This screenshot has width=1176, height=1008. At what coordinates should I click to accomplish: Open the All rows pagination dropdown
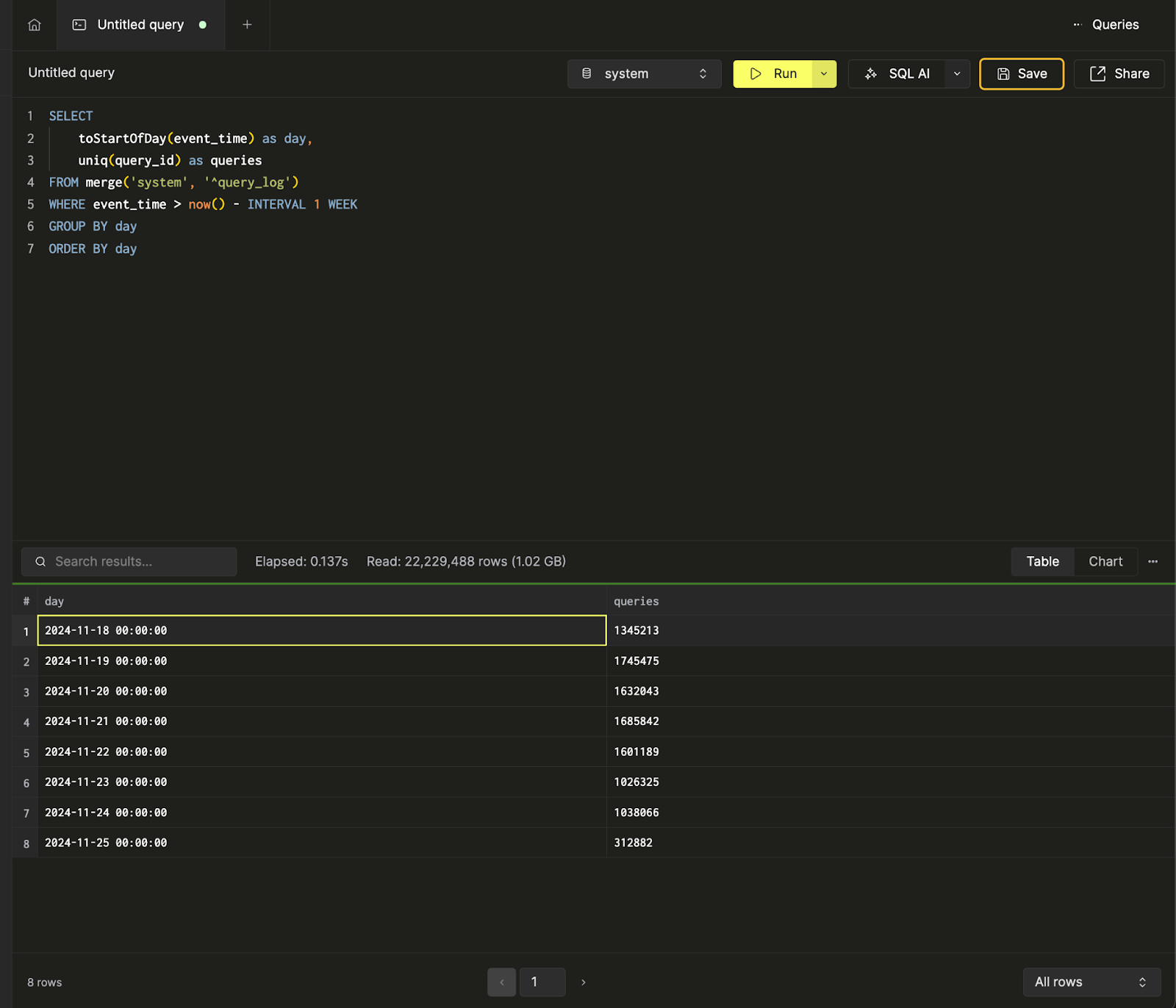[x=1091, y=982]
